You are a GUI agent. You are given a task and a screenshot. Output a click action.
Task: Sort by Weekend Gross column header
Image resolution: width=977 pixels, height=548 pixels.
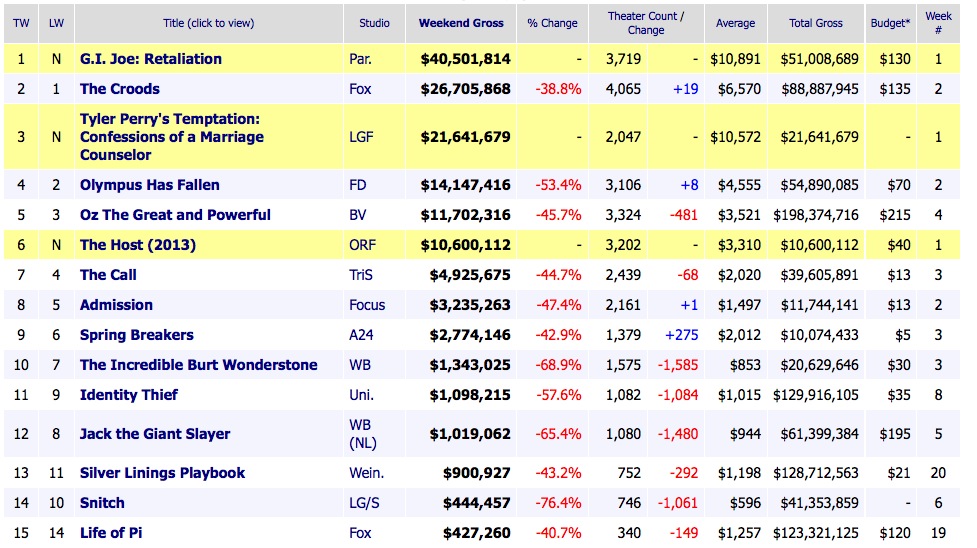[x=461, y=23]
